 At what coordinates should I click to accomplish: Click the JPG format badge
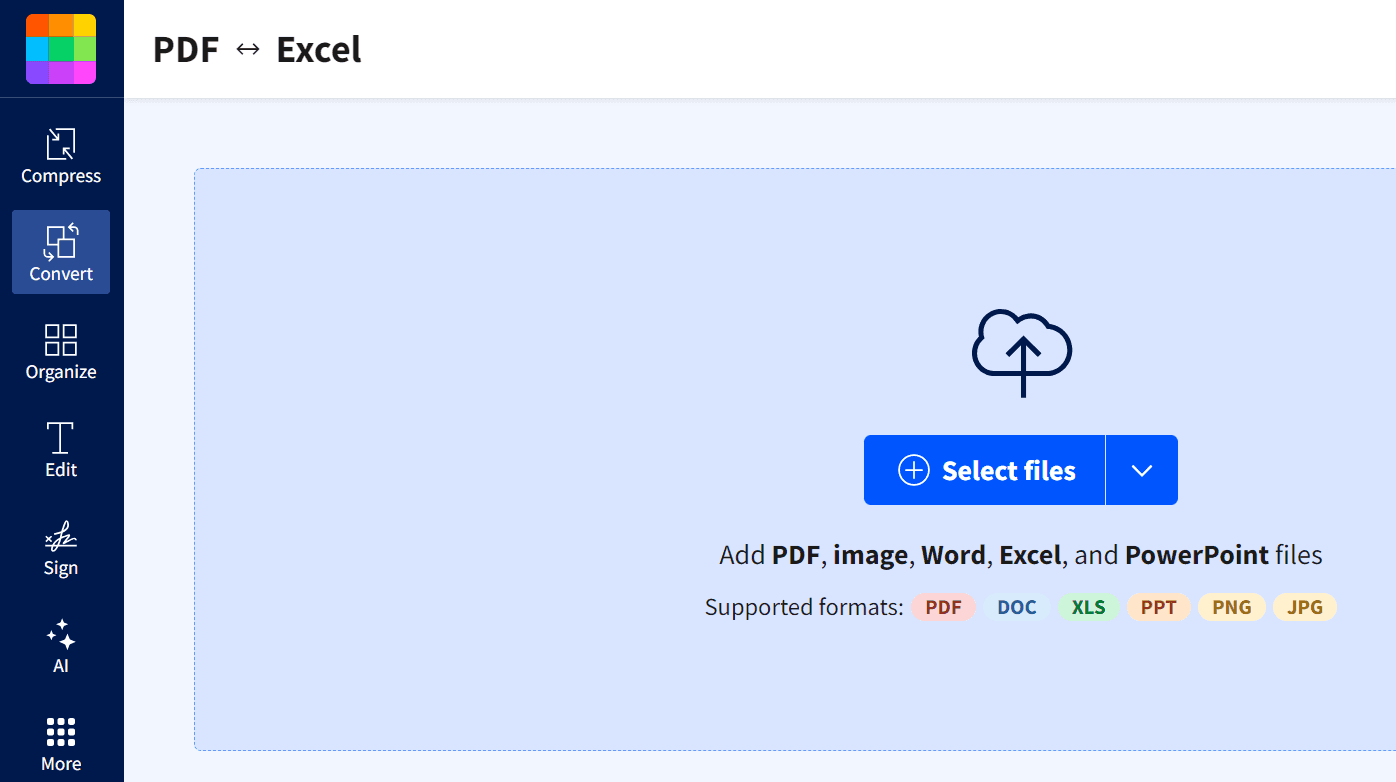coord(1305,607)
